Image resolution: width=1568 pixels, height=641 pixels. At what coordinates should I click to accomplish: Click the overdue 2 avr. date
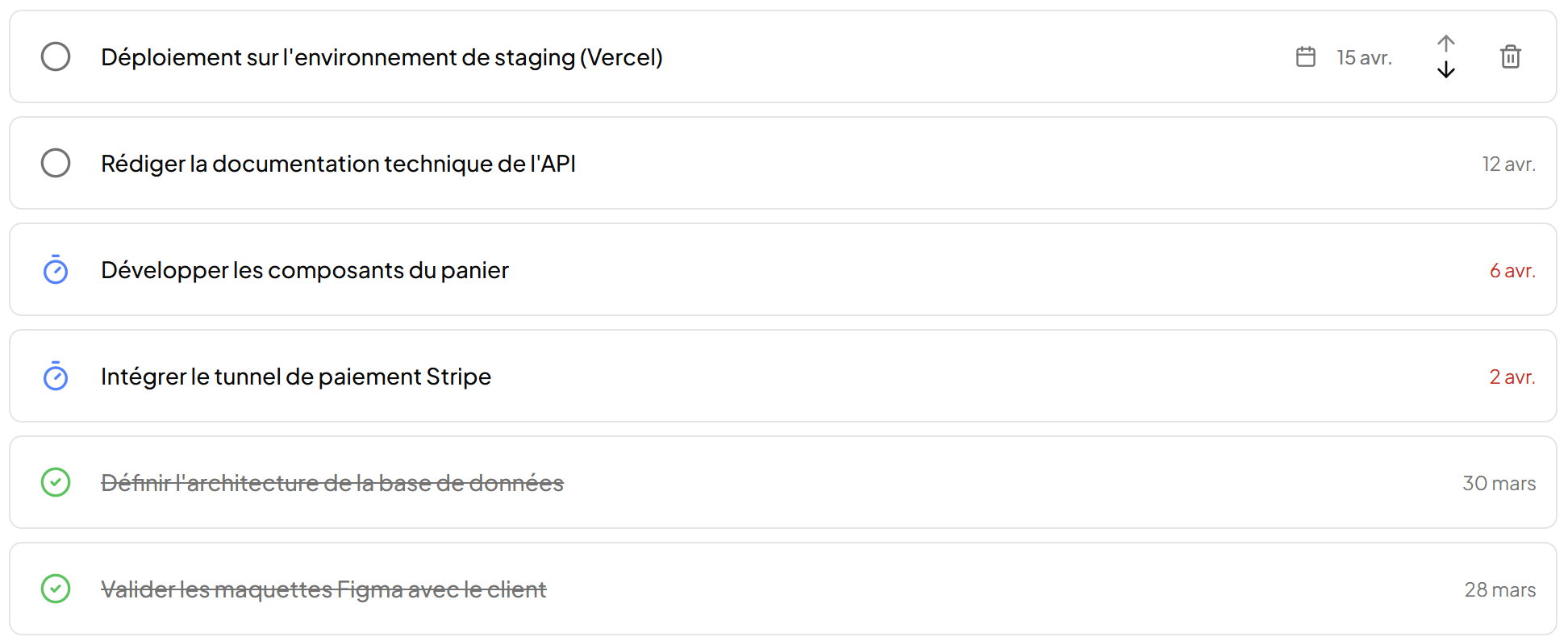click(1512, 377)
